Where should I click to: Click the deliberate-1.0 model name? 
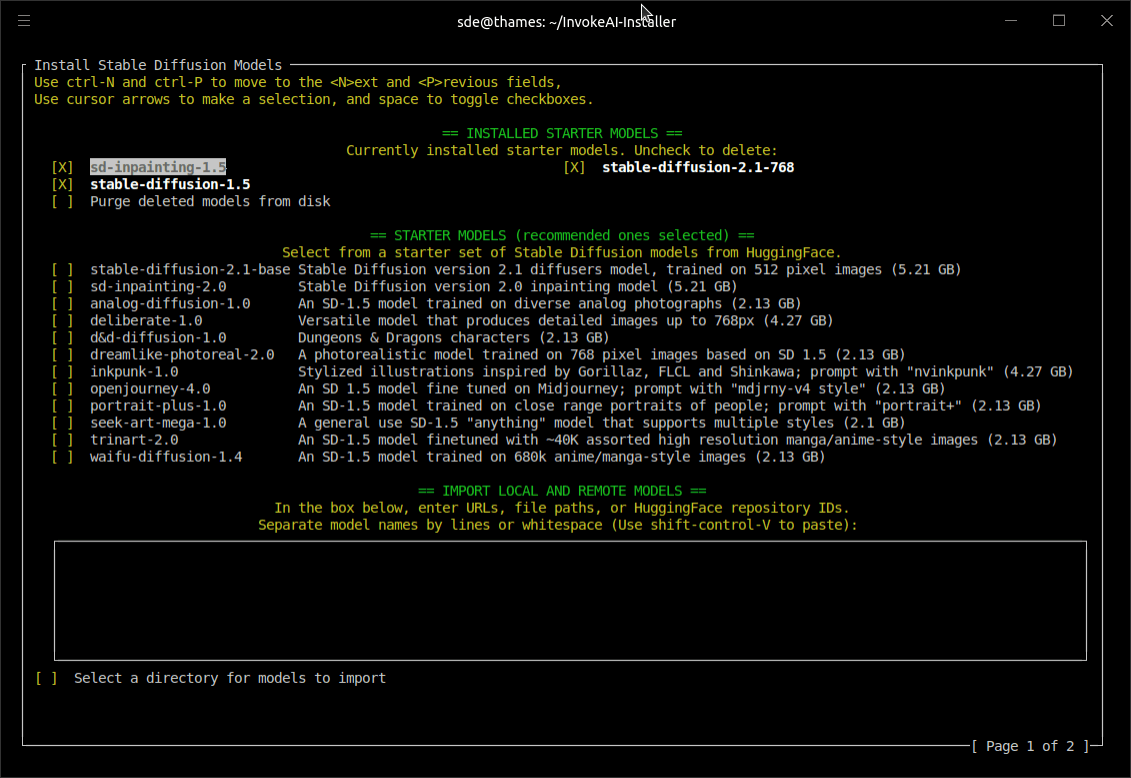[146, 321]
